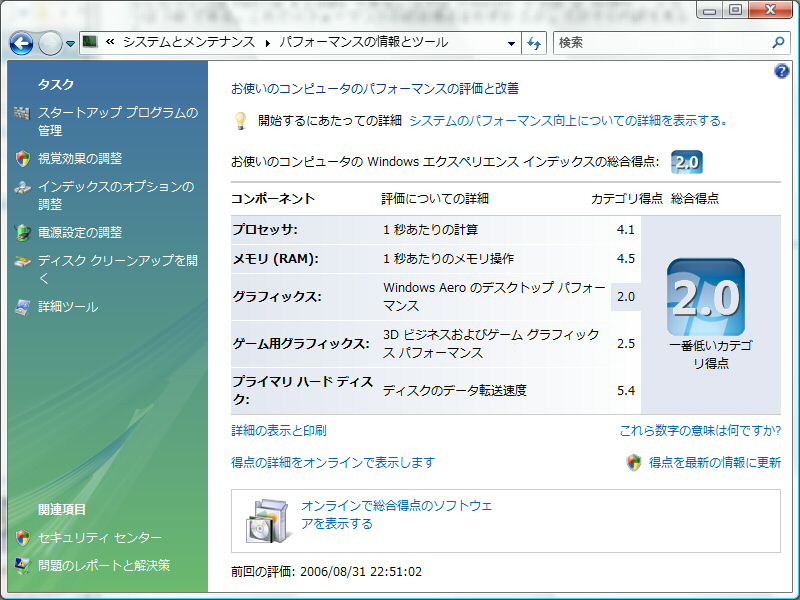
Task: Click the blue help question mark icon
Action: [x=782, y=71]
